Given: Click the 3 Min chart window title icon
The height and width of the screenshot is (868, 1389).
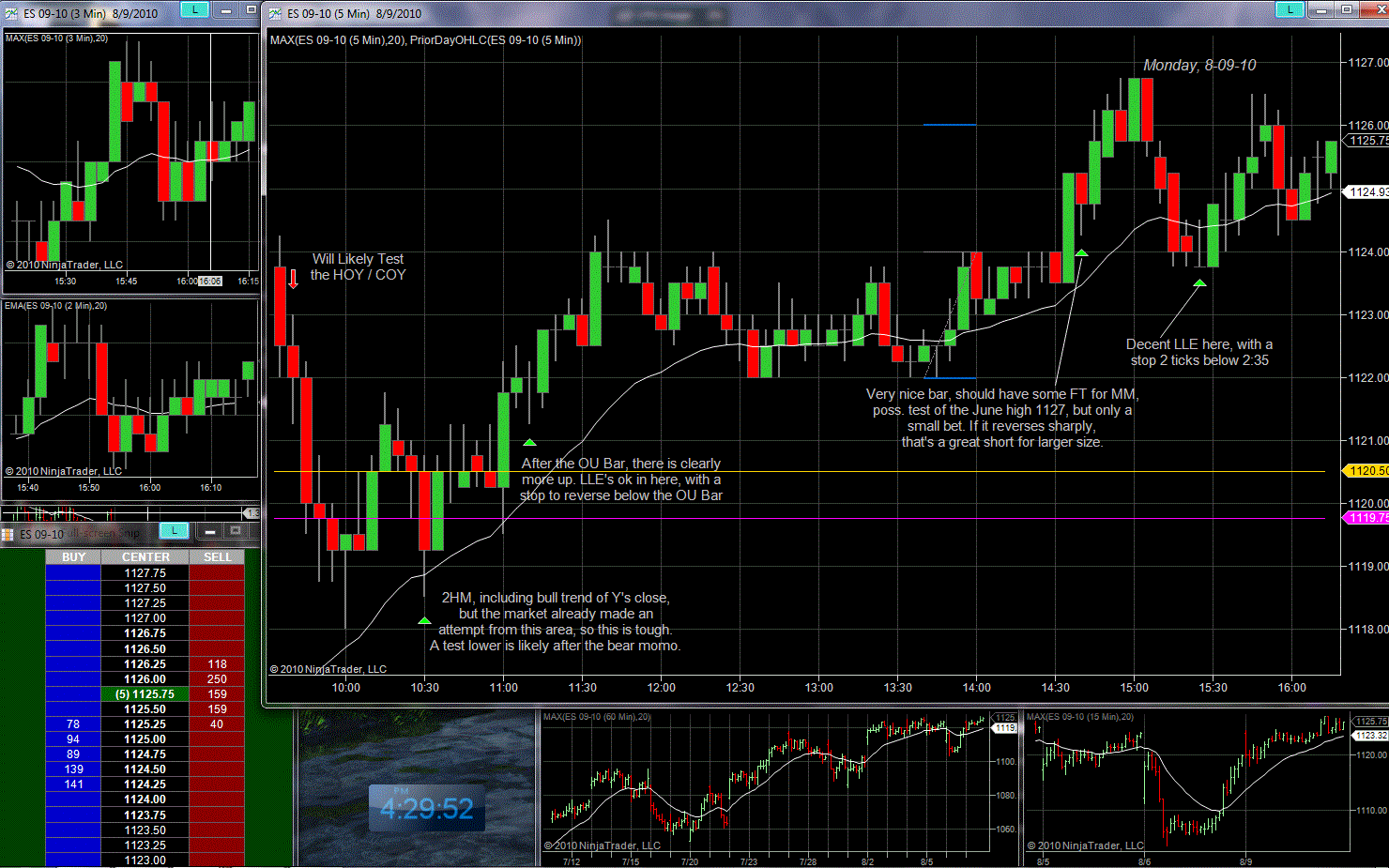Looking at the screenshot, I should click(11, 13).
